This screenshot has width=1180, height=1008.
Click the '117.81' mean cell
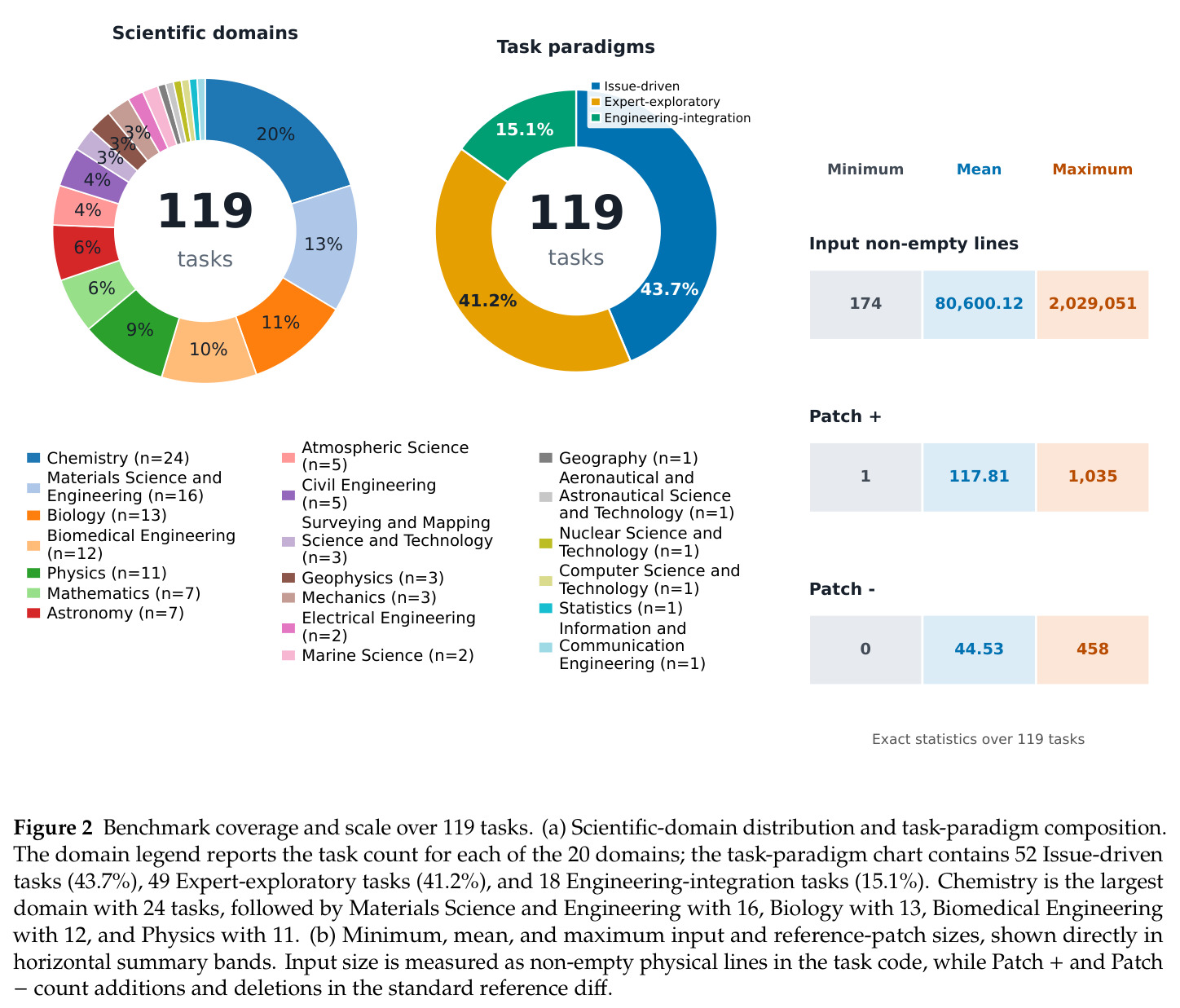(979, 477)
